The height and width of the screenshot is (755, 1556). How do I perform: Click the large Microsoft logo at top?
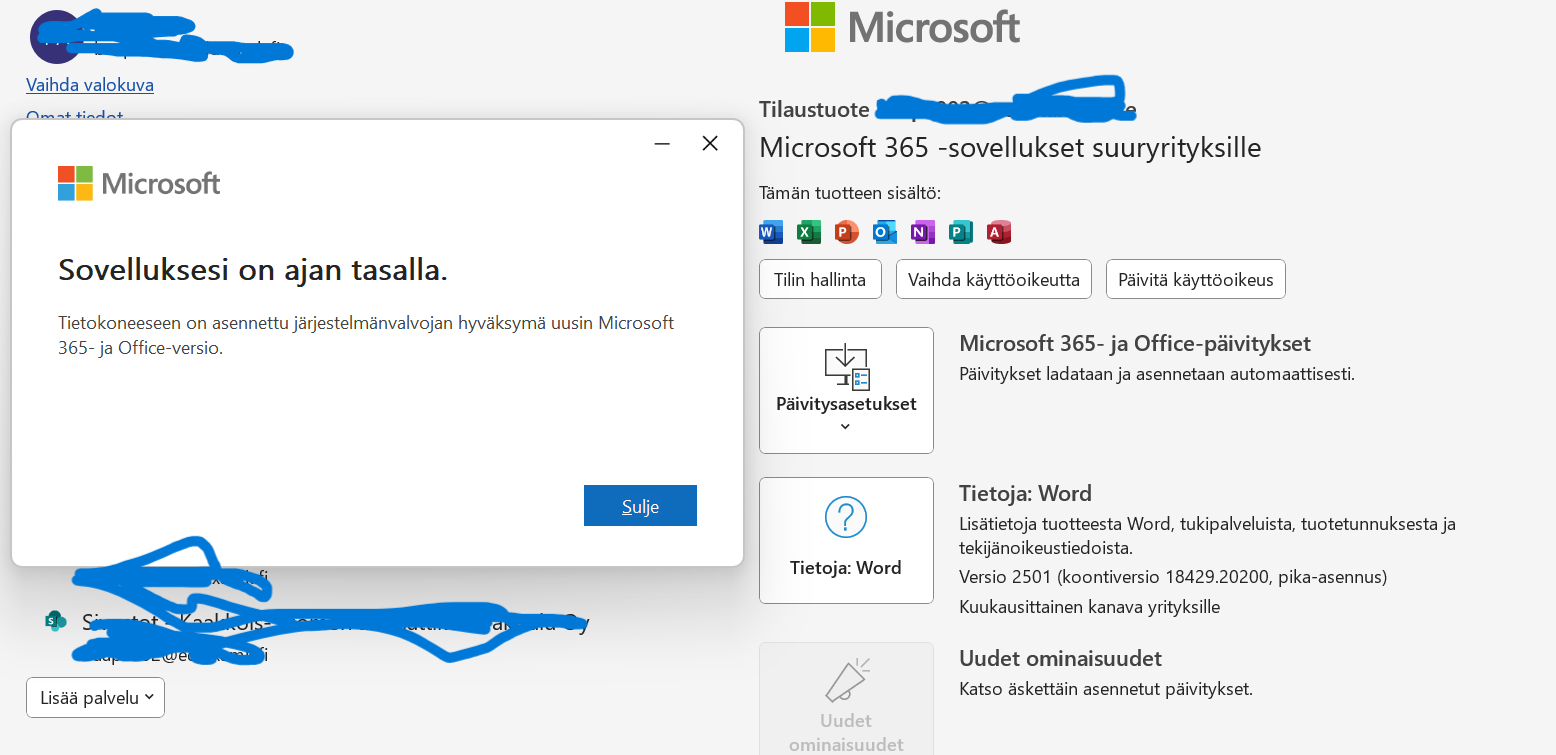902,27
